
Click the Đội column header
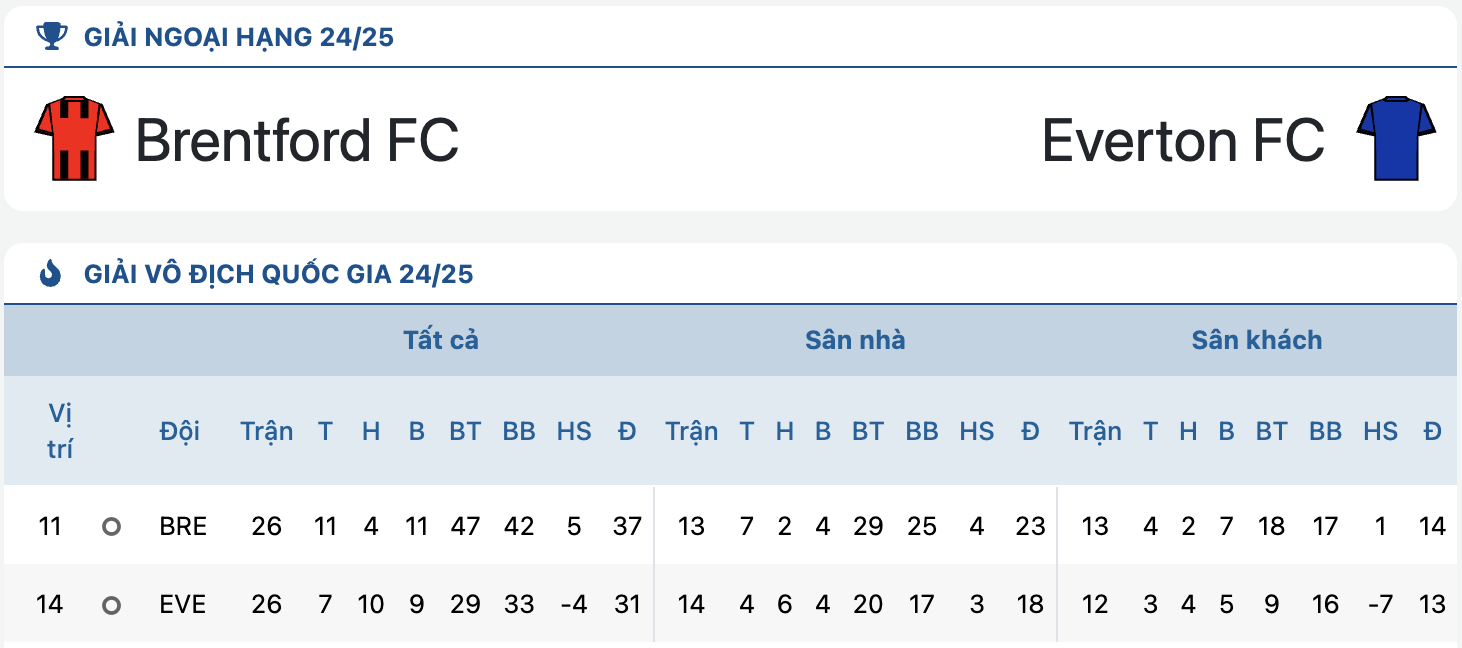pyautogui.click(x=180, y=431)
